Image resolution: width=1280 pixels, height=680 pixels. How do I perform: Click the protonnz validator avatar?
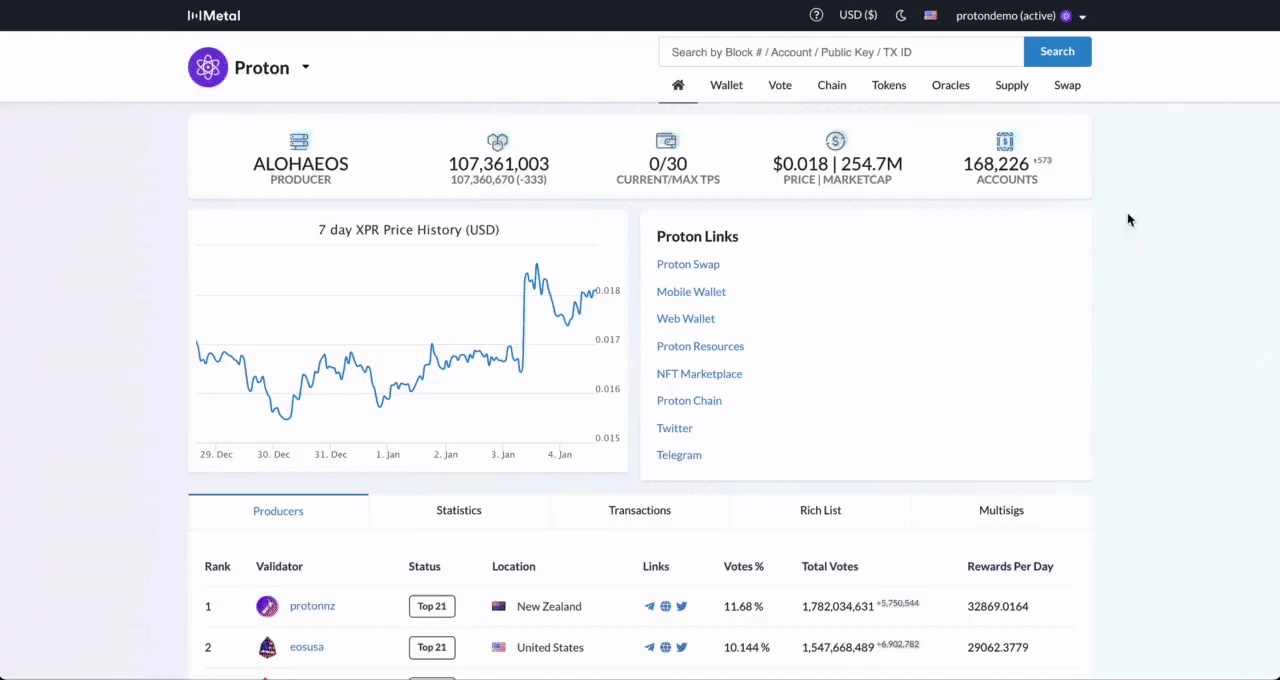point(267,606)
